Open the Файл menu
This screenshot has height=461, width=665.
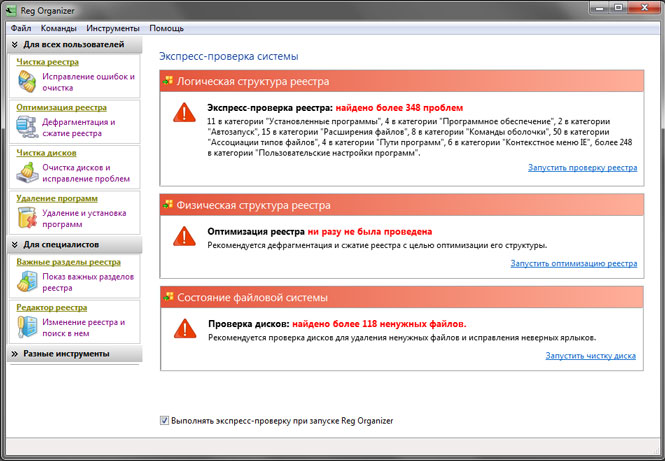point(21,28)
